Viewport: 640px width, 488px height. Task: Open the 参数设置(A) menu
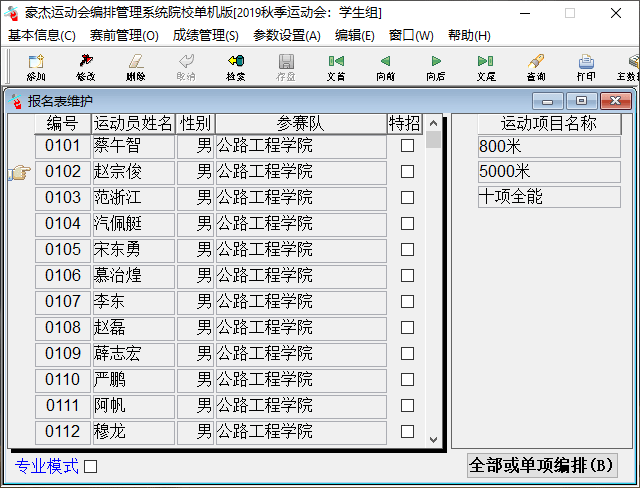tap(287, 35)
